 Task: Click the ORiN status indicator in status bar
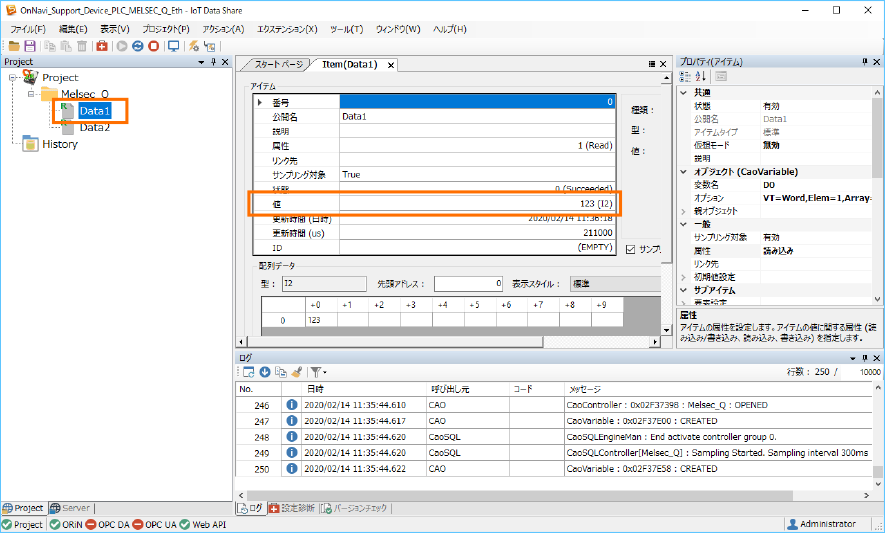(x=66, y=525)
